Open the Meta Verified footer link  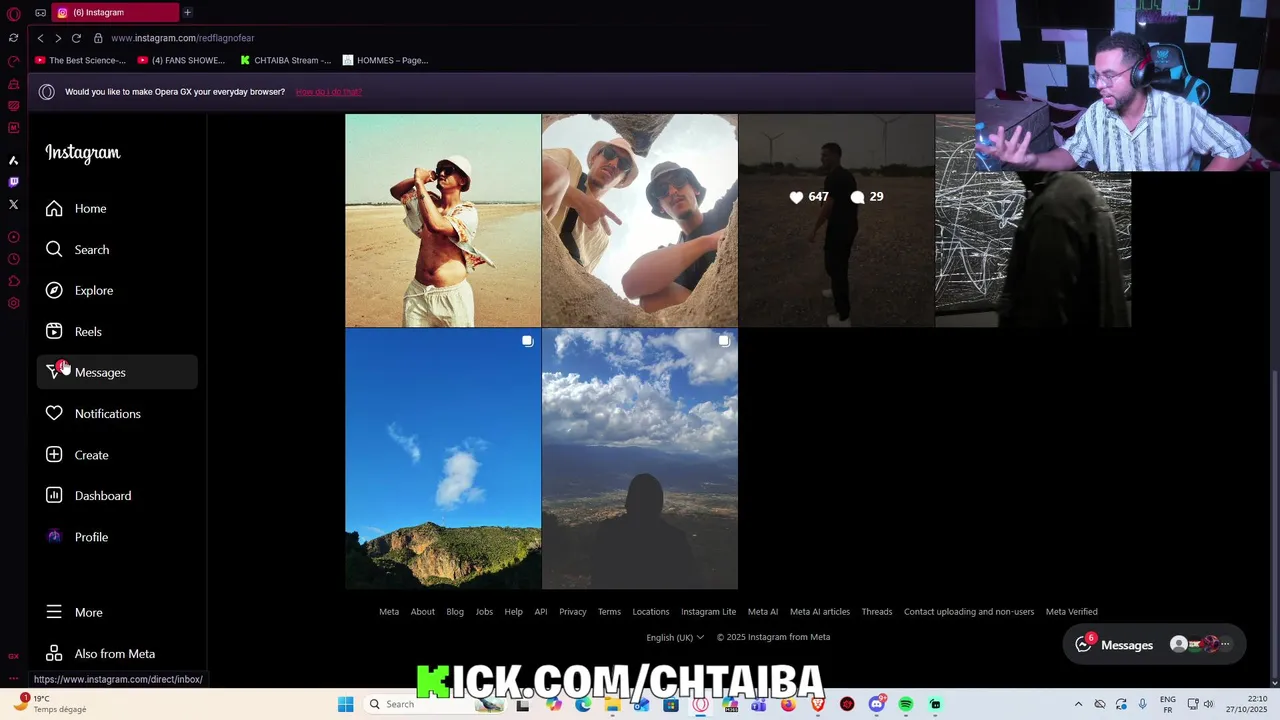(x=1072, y=612)
